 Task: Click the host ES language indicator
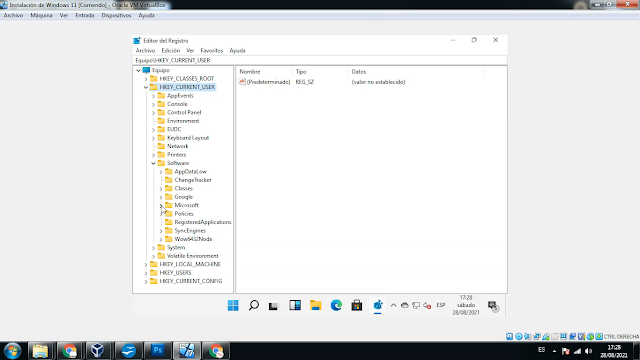click(x=542, y=350)
